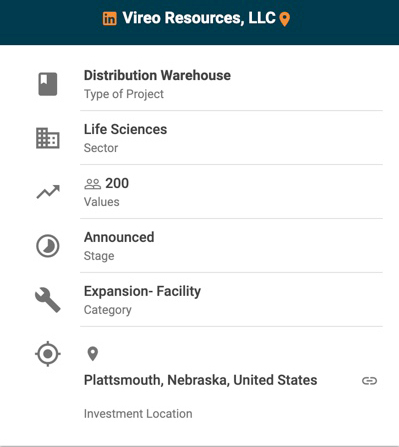Screen dimensions: 399x447
Task: Click Plattsmouth, Nebraska, United States location
Action: (200, 380)
